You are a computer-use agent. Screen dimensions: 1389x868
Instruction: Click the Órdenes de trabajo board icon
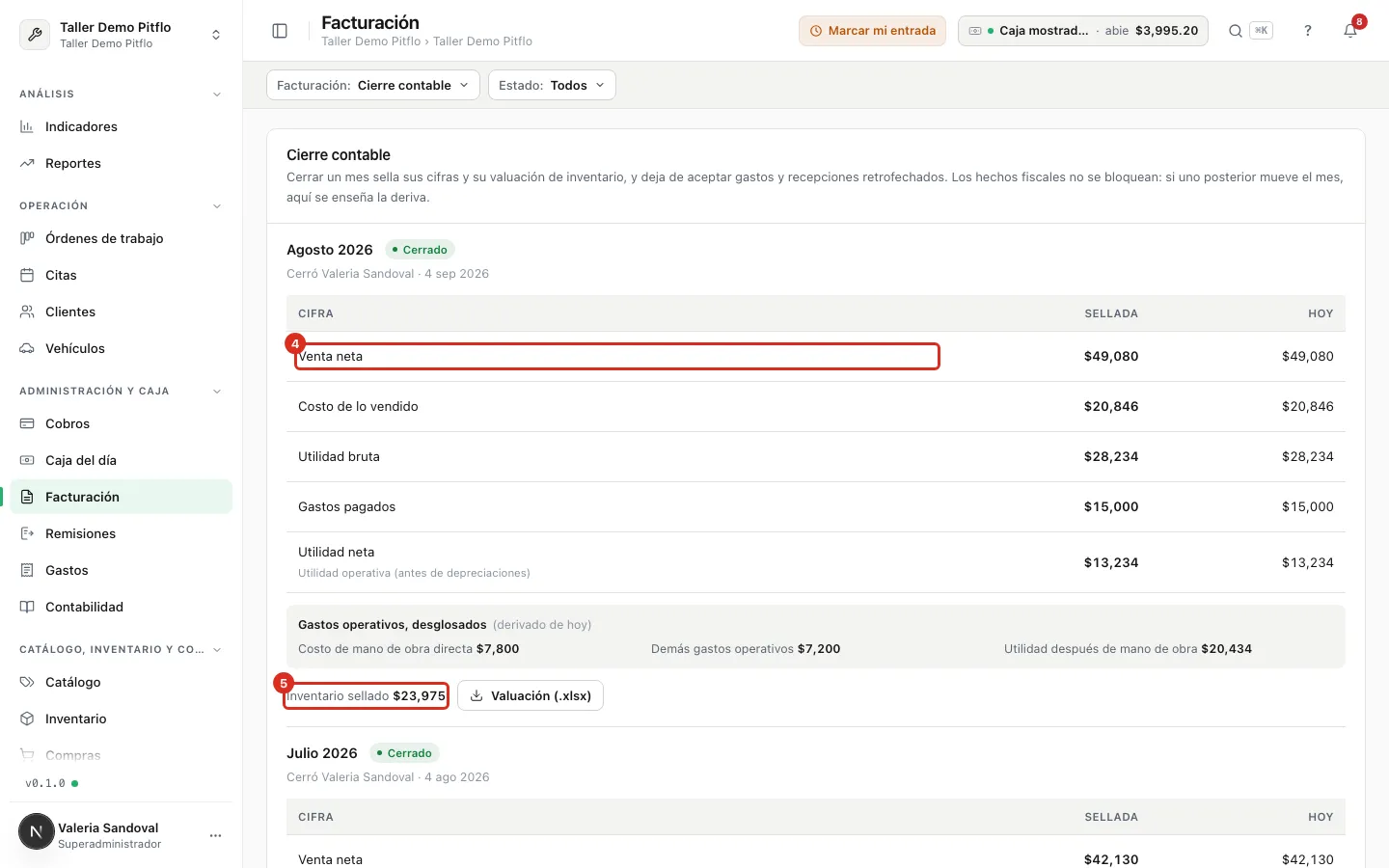coord(27,238)
